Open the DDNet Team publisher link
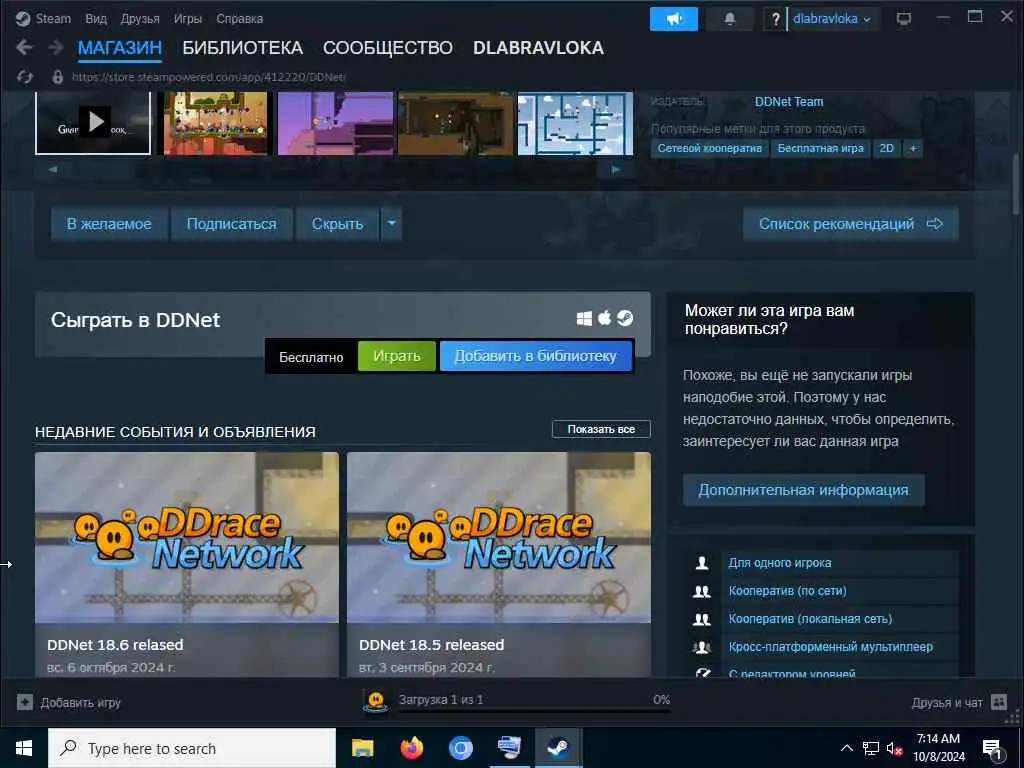 [x=789, y=102]
